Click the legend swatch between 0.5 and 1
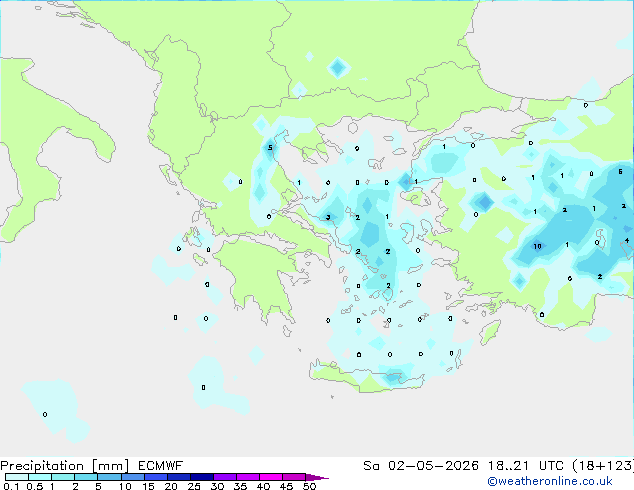This screenshot has width=634, height=490. [40, 477]
